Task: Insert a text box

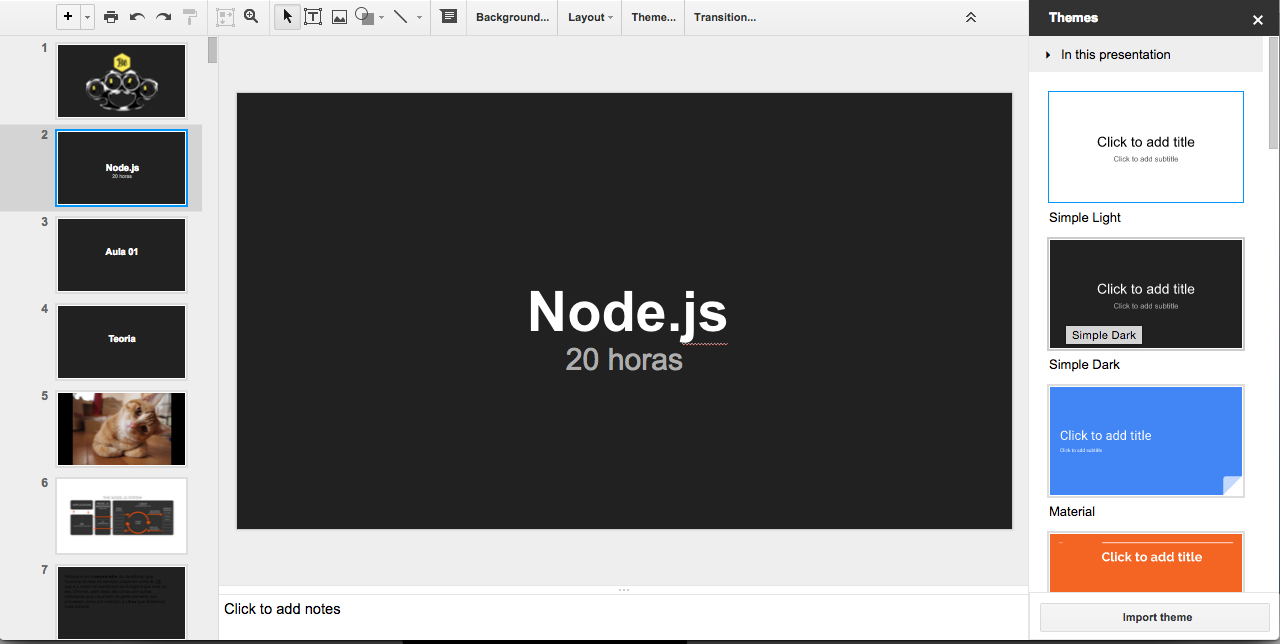Action: [x=313, y=17]
